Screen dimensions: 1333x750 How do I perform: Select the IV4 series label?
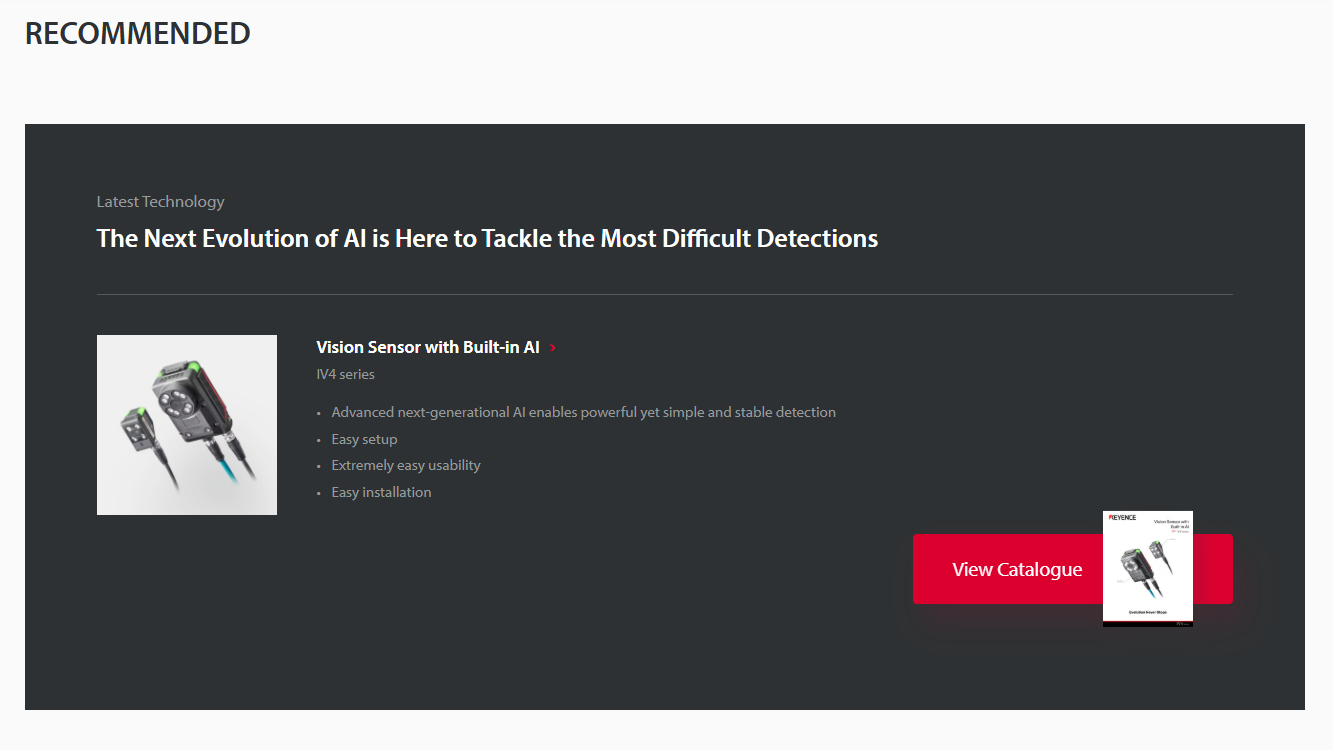345,374
